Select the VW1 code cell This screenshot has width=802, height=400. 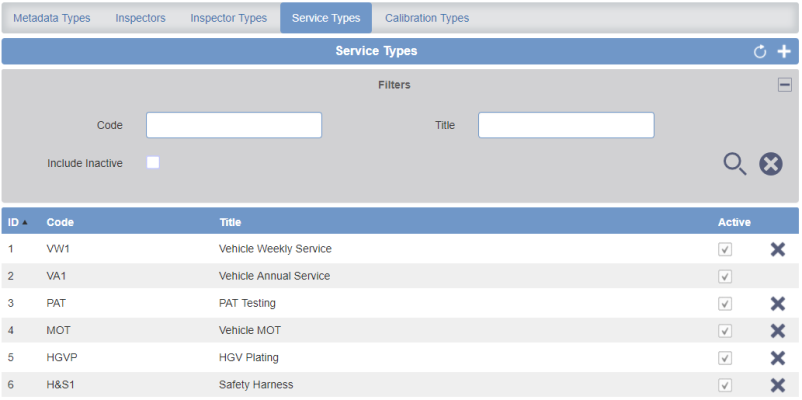pyautogui.click(x=57, y=249)
